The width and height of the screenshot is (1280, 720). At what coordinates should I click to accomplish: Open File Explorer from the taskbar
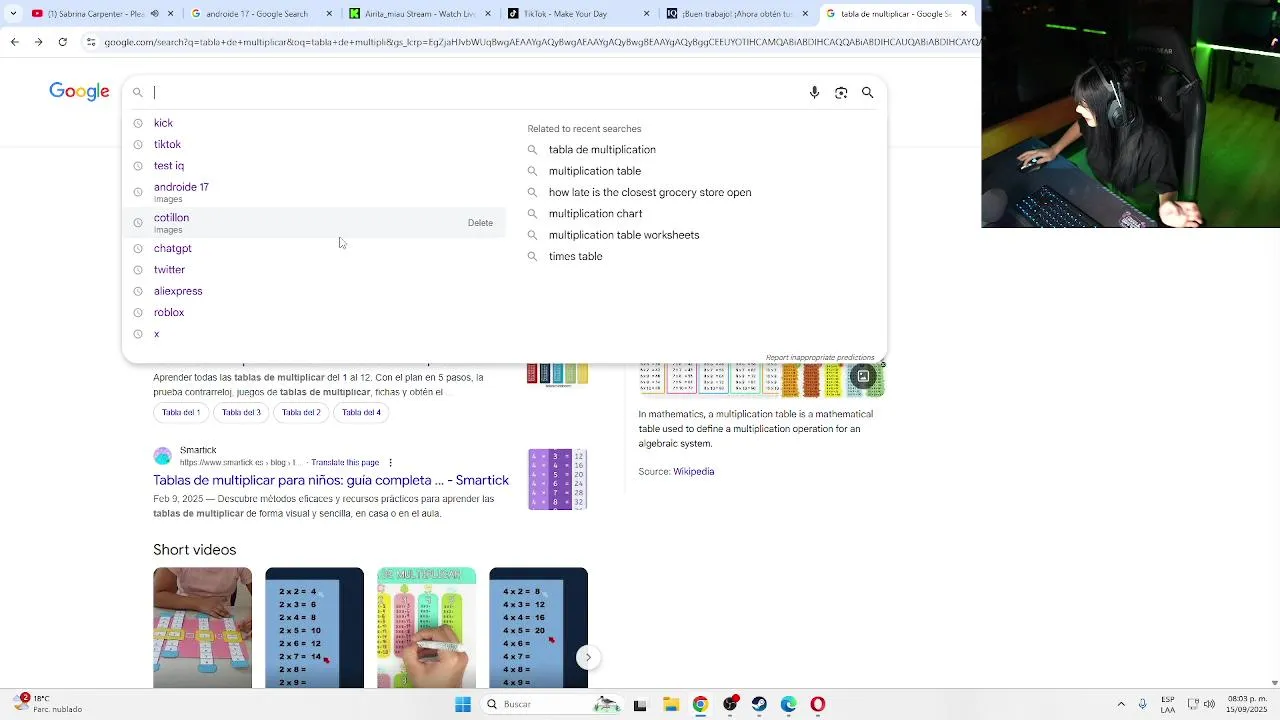(671, 705)
